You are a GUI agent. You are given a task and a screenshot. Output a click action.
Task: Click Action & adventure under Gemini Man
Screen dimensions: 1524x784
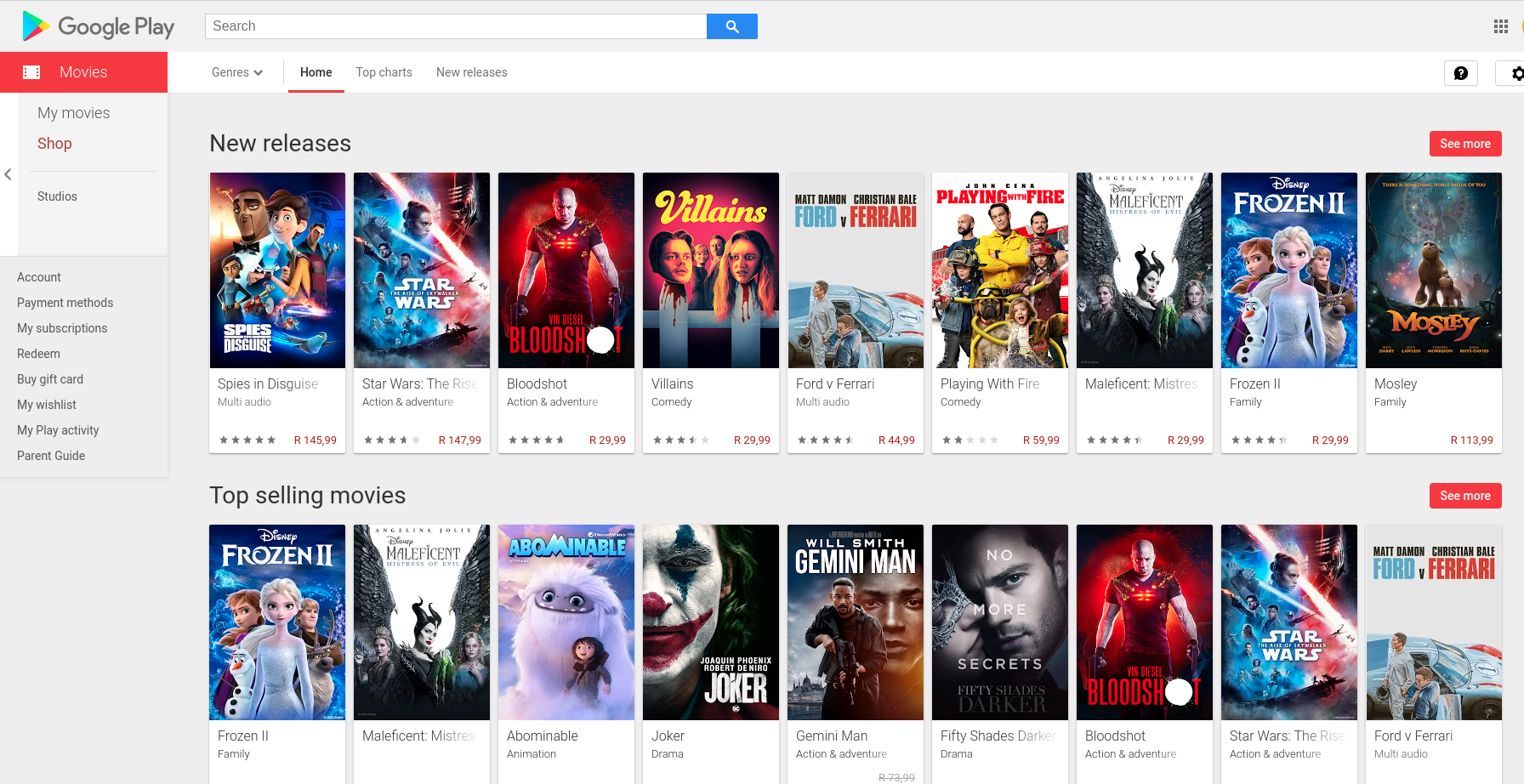tap(841, 754)
